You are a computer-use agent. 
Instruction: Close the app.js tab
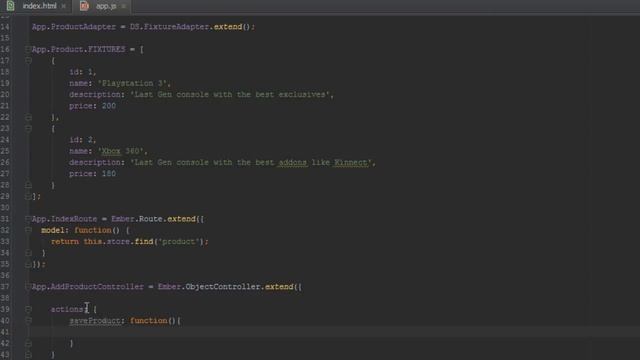(123, 6)
